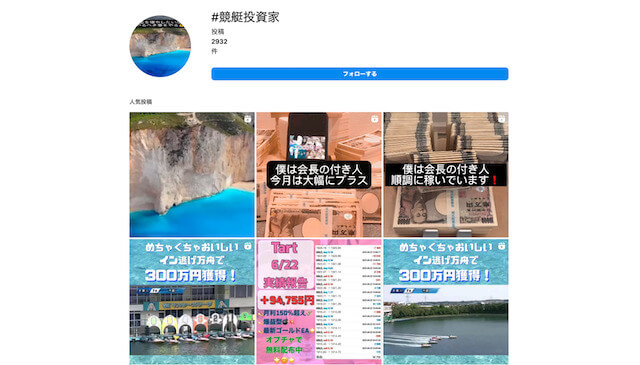640x365 pixels.
Task: Click reel icon on 順調に稼いでいます post
Action: (501, 119)
